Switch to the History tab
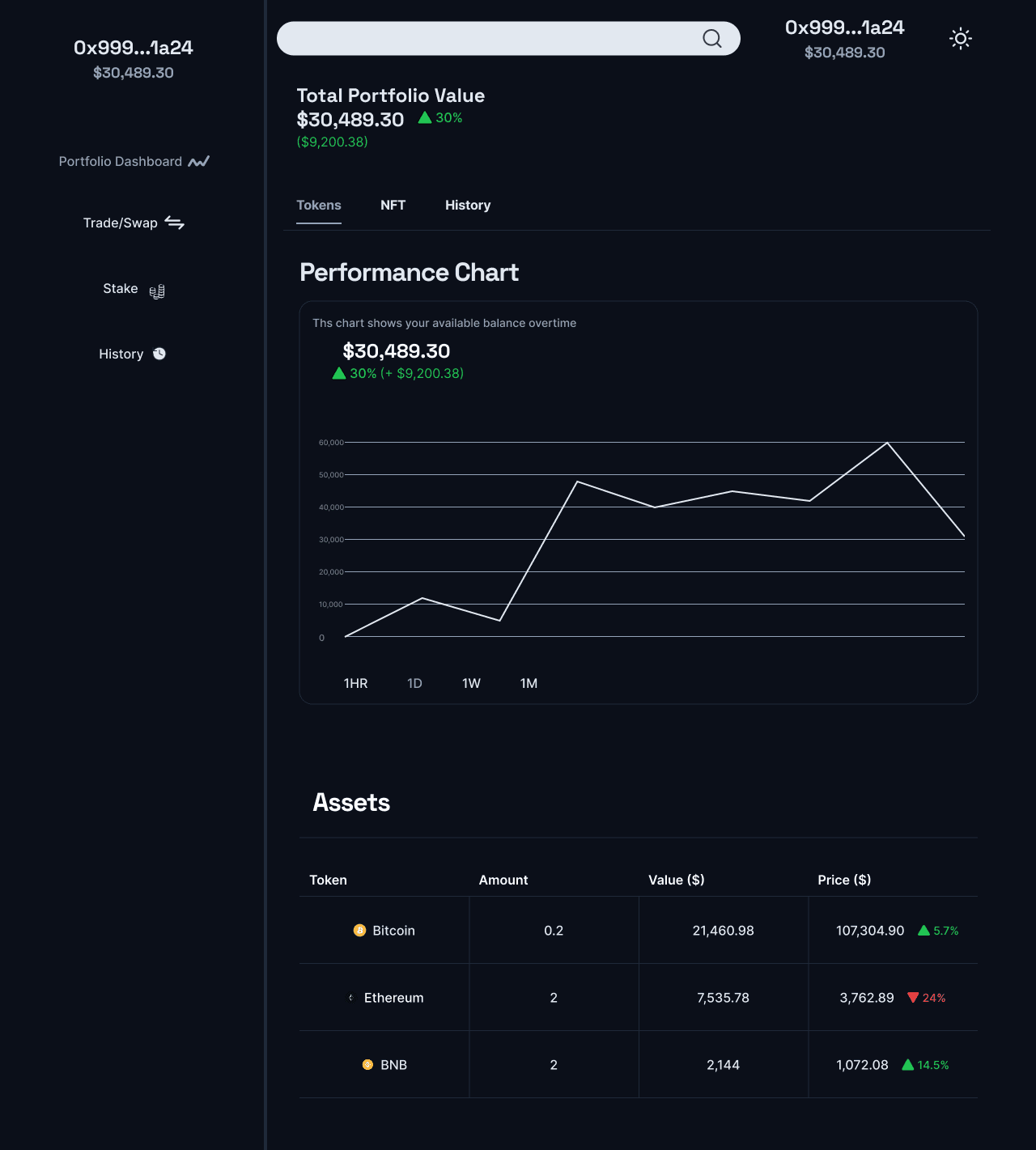 (x=467, y=205)
